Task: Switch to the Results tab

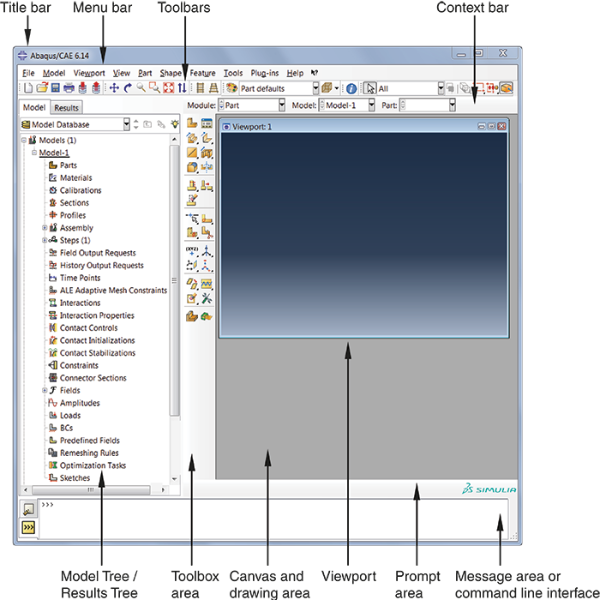Action: coord(66,108)
